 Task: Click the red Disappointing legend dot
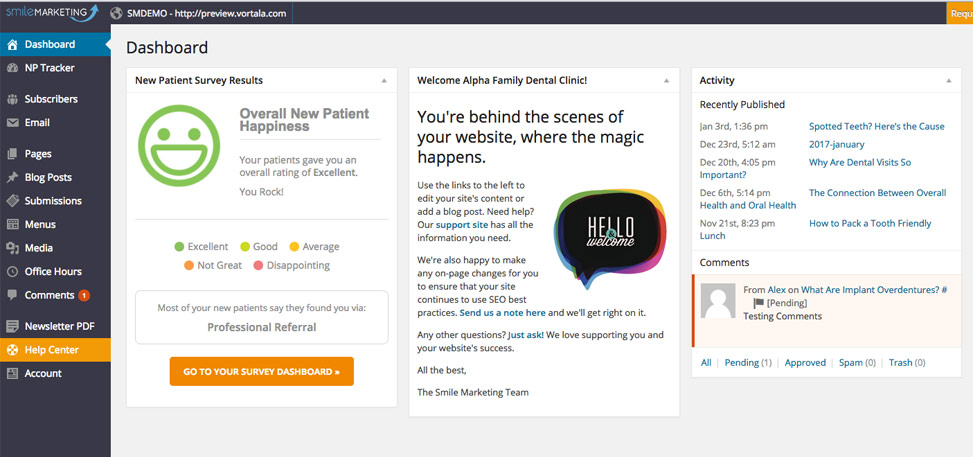(258, 266)
